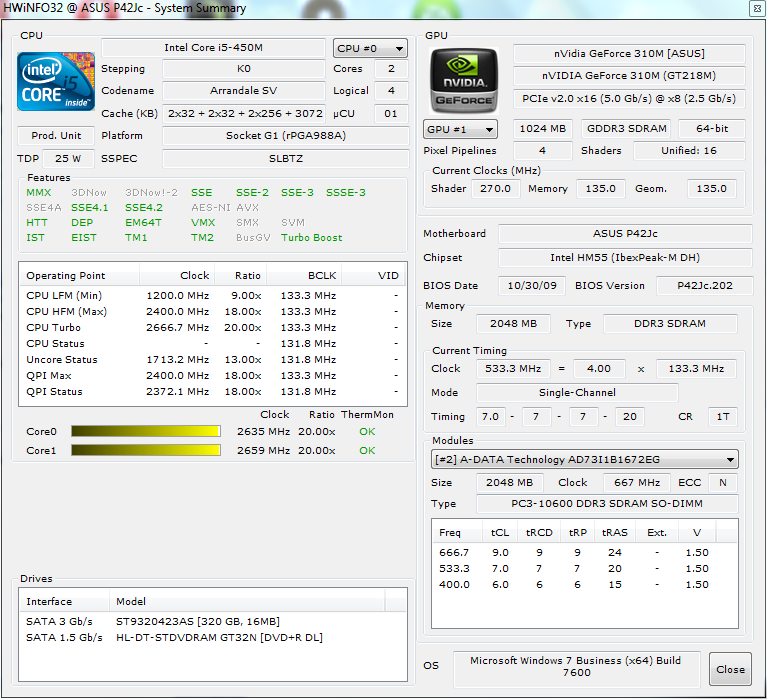Viewport: 767px width, 699px height.
Task: Click the VID column header
Action: tap(374, 275)
